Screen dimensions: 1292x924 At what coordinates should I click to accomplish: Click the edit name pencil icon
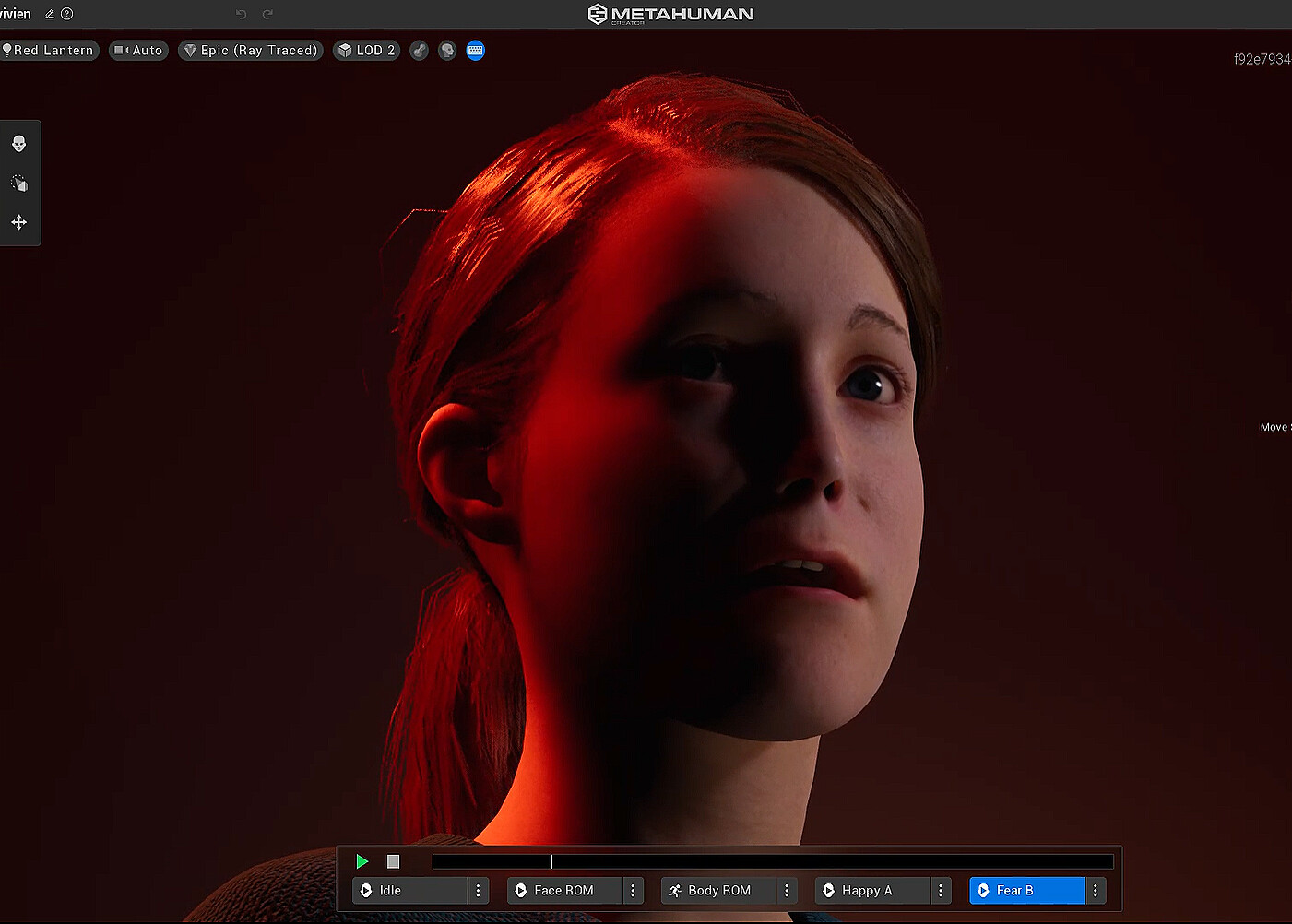(x=50, y=14)
